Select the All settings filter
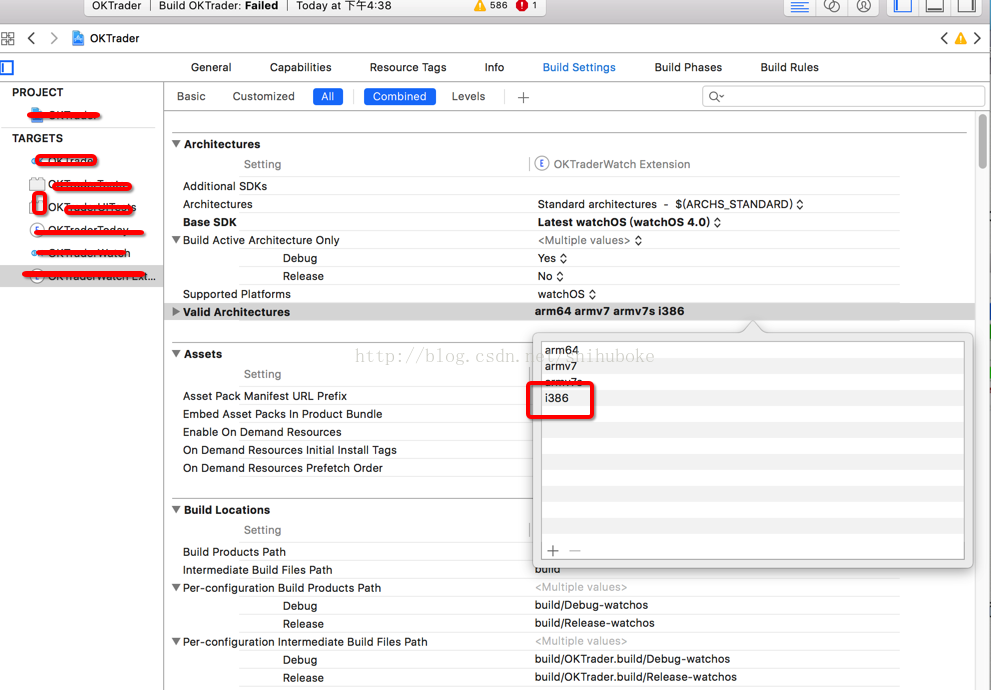The width and height of the screenshot is (991, 690). [327, 97]
